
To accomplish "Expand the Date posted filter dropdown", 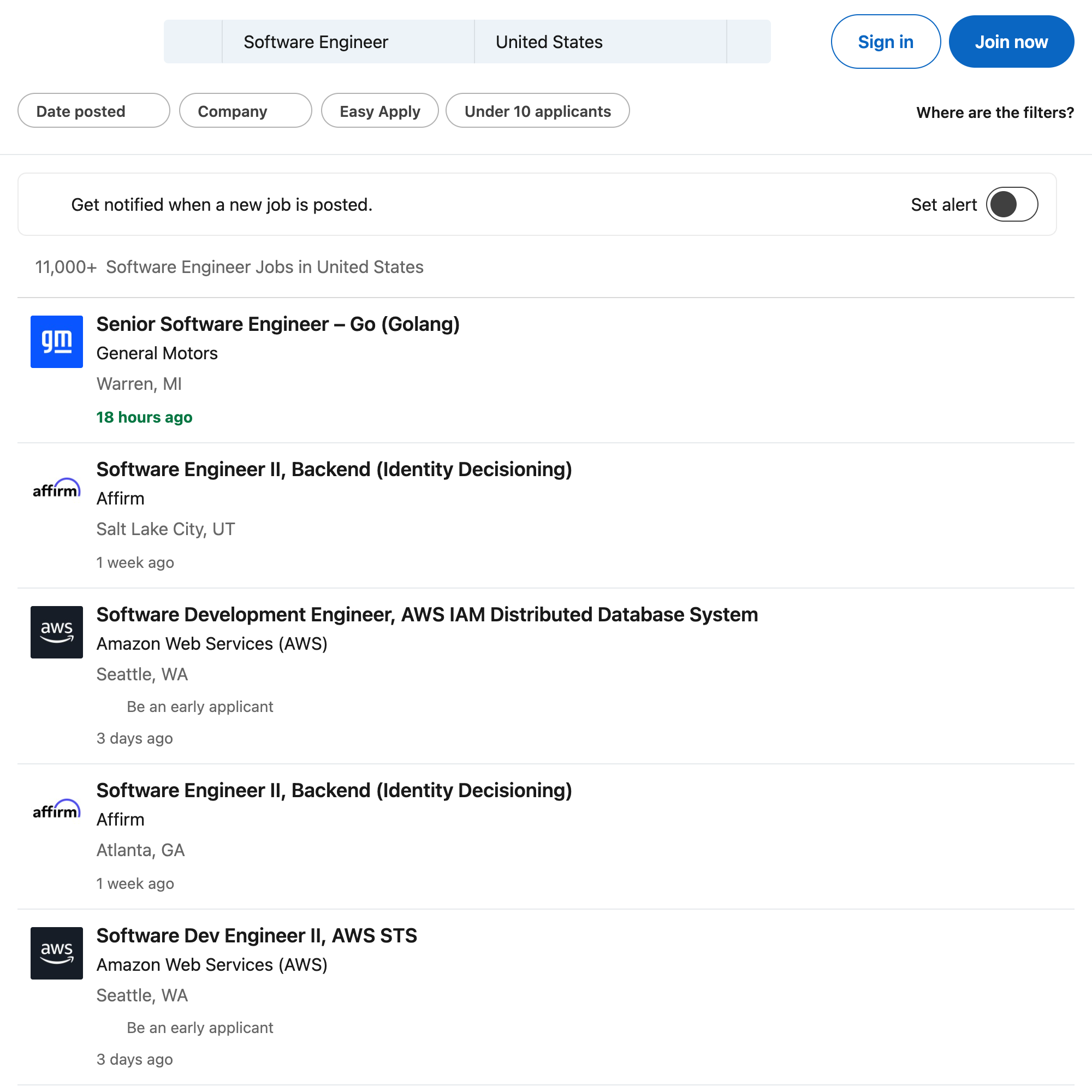I will tap(94, 111).
